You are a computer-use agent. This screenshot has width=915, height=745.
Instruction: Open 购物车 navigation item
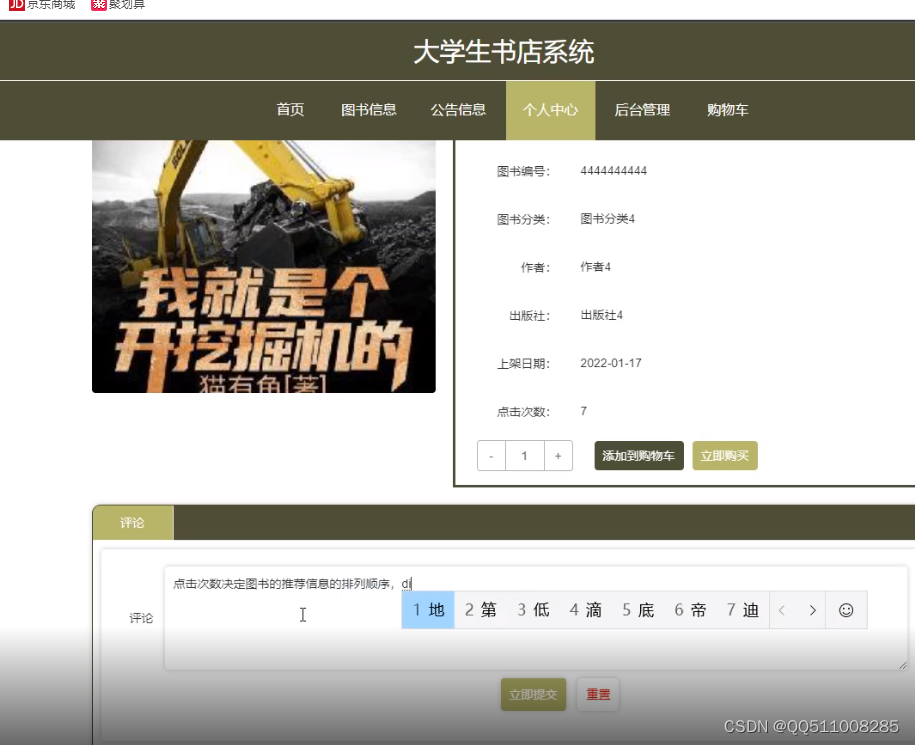click(728, 110)
